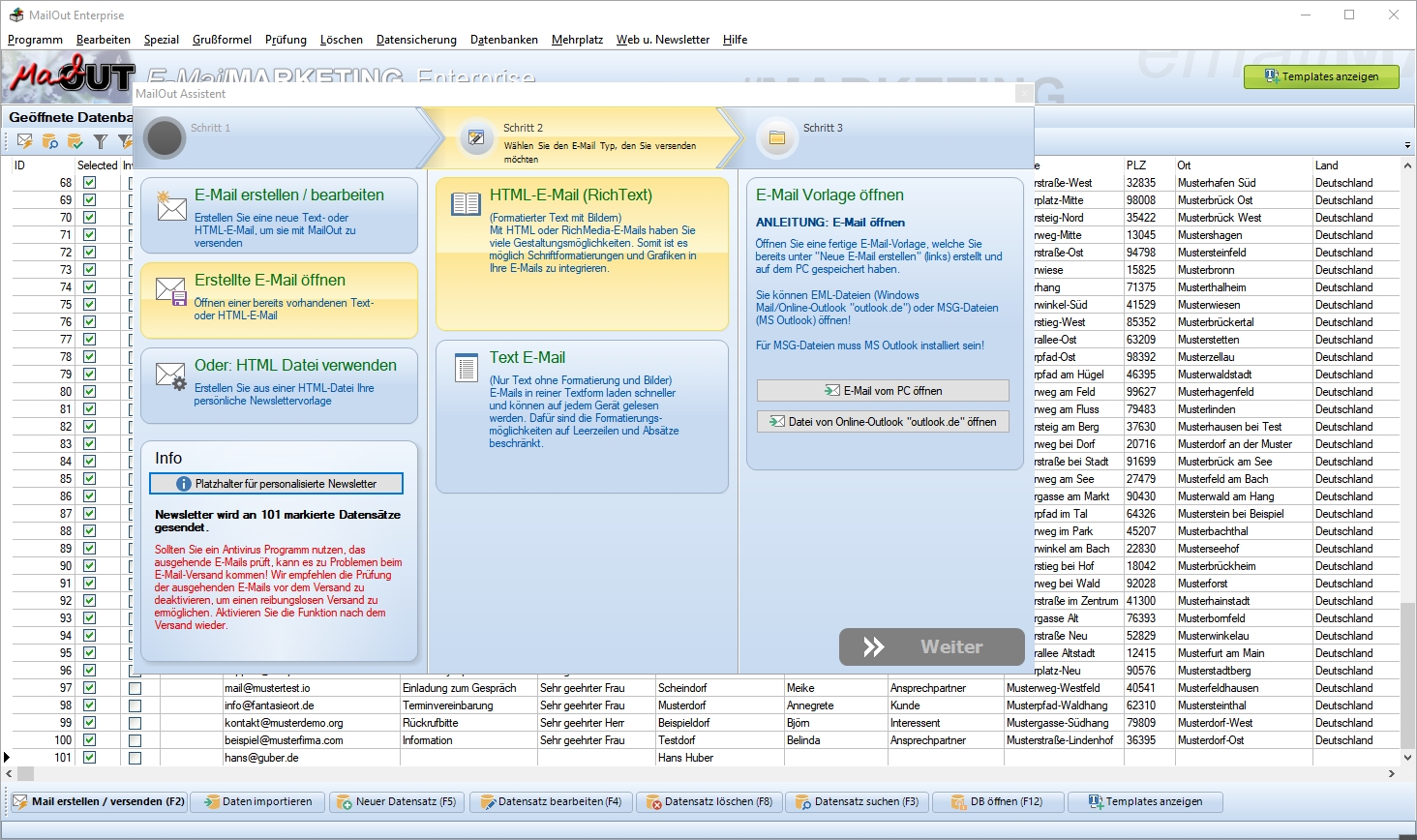Open the Web u. Newsletter menu
Screen dimensions: 1417x840
pos(662,40)
